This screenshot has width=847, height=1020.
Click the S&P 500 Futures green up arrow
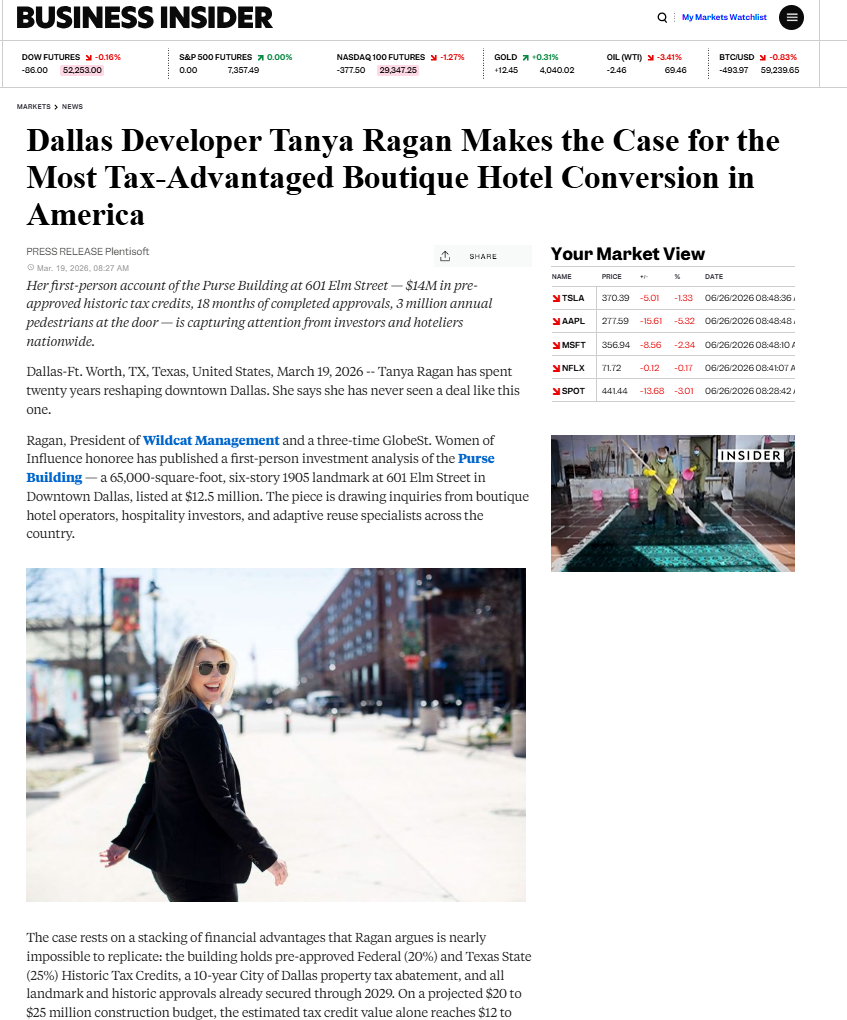[261, 58]
